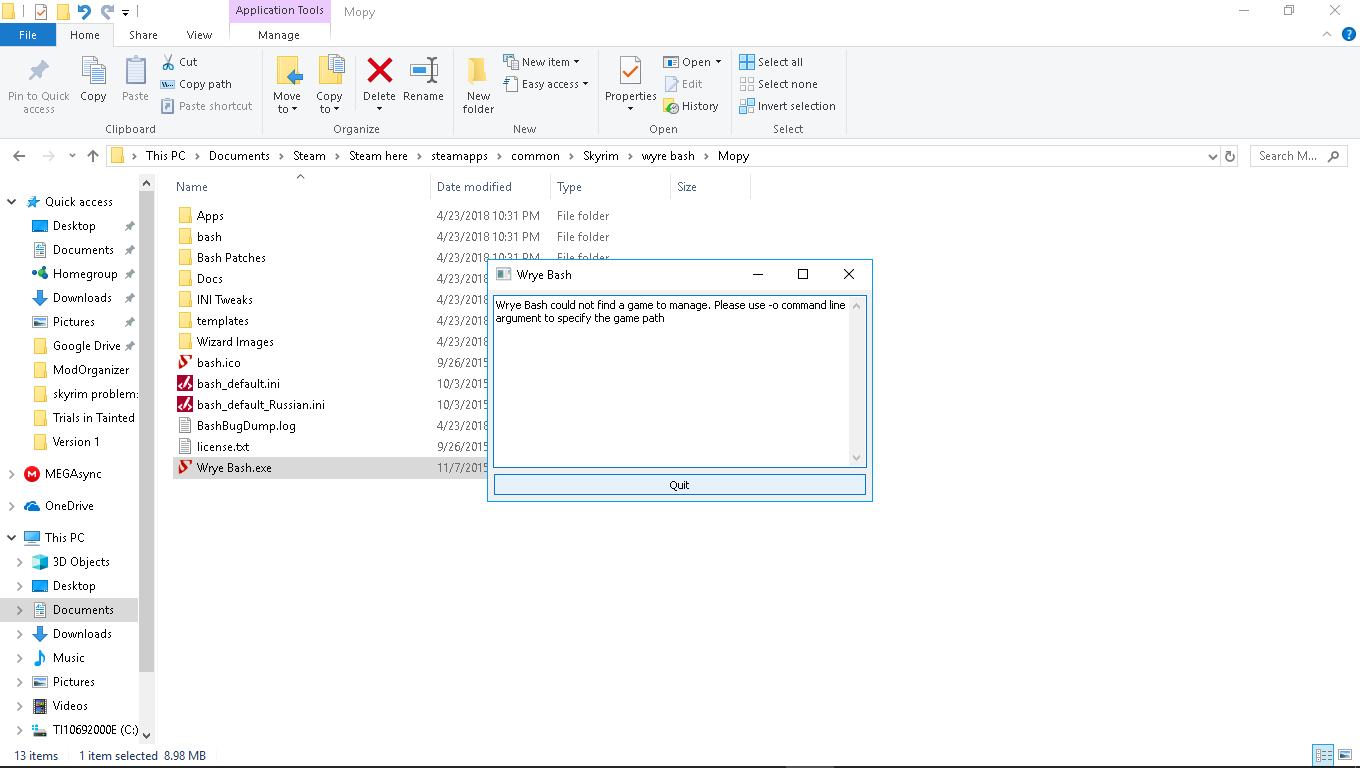Image resolution: width=1360 pixels, height=768 pixels.
Task: Open the View ribbon tab
Action: click(199, 35)
